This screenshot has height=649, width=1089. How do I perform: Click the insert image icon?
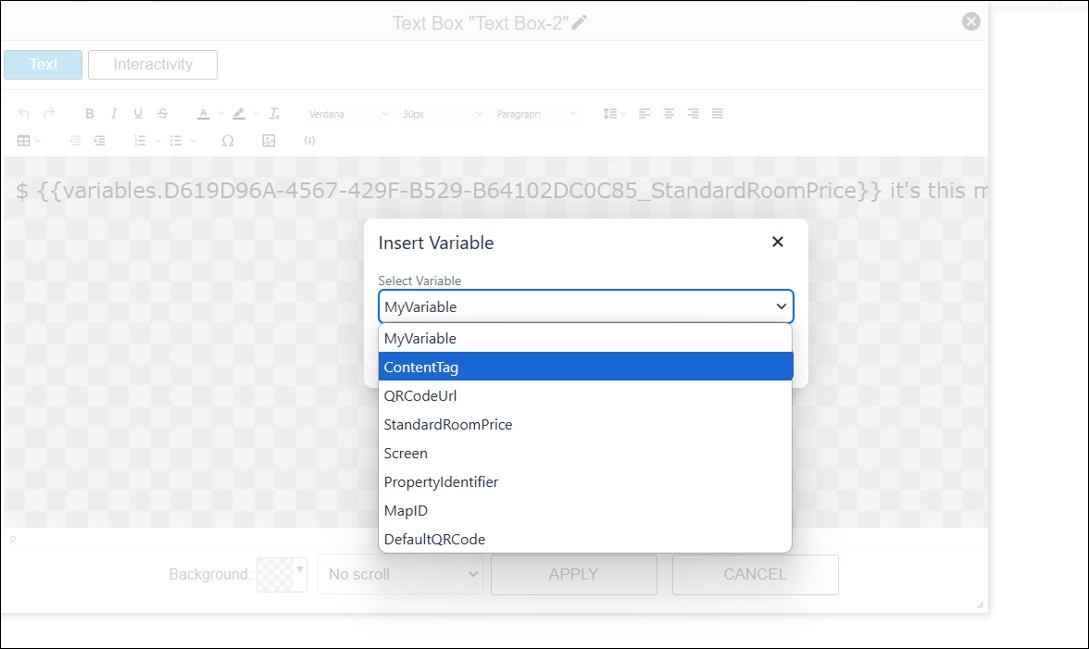tap(268, 141)
